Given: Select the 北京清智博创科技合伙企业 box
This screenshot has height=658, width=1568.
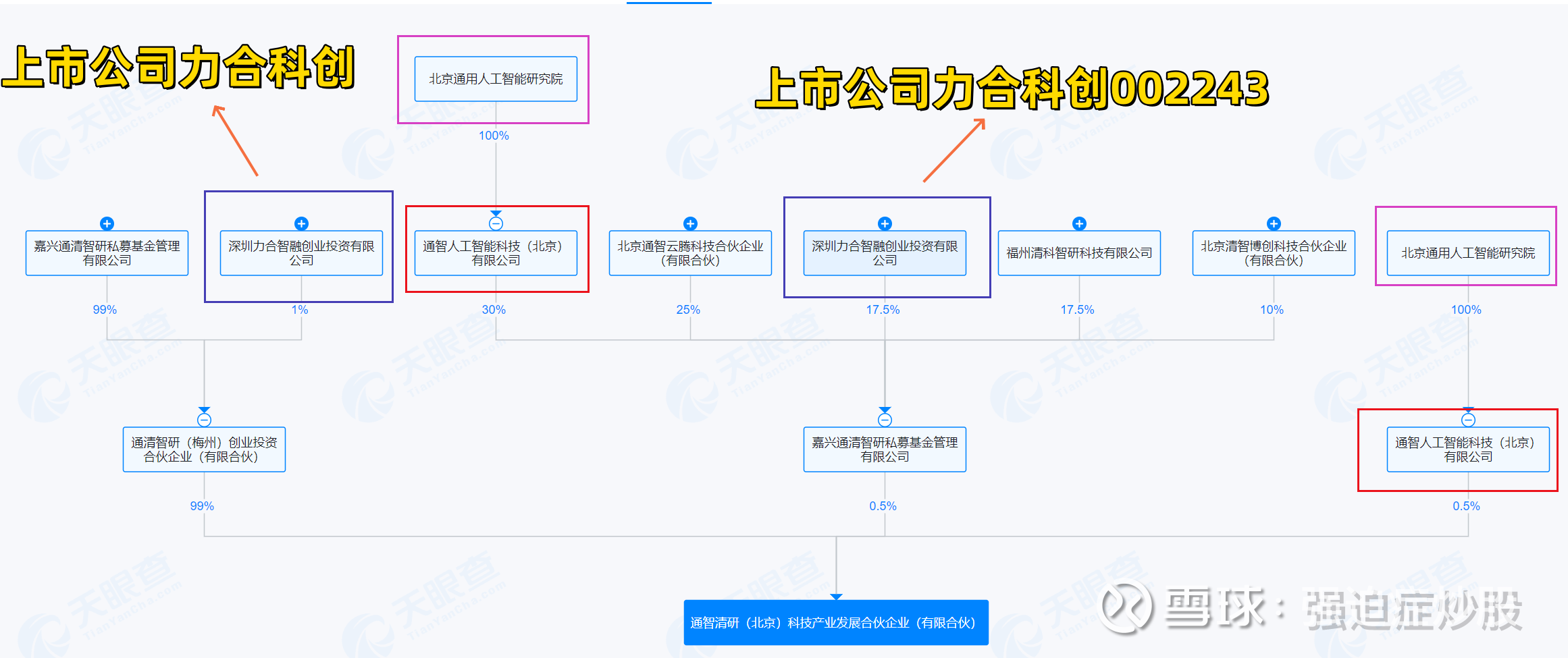Looking at the screenshot, I should tap(1274, 253).
